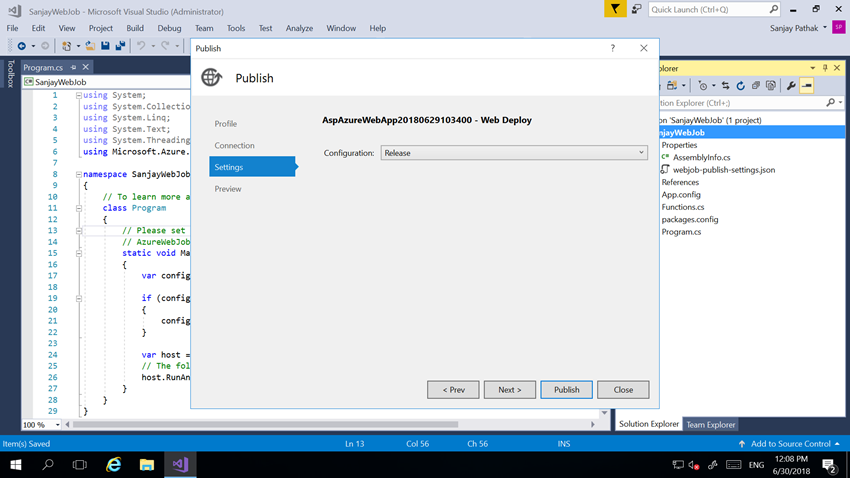Screen dimensions: 850x478
Task: Click the Visual Studio logo icon in title bar
Action: (x=15, y=10)
